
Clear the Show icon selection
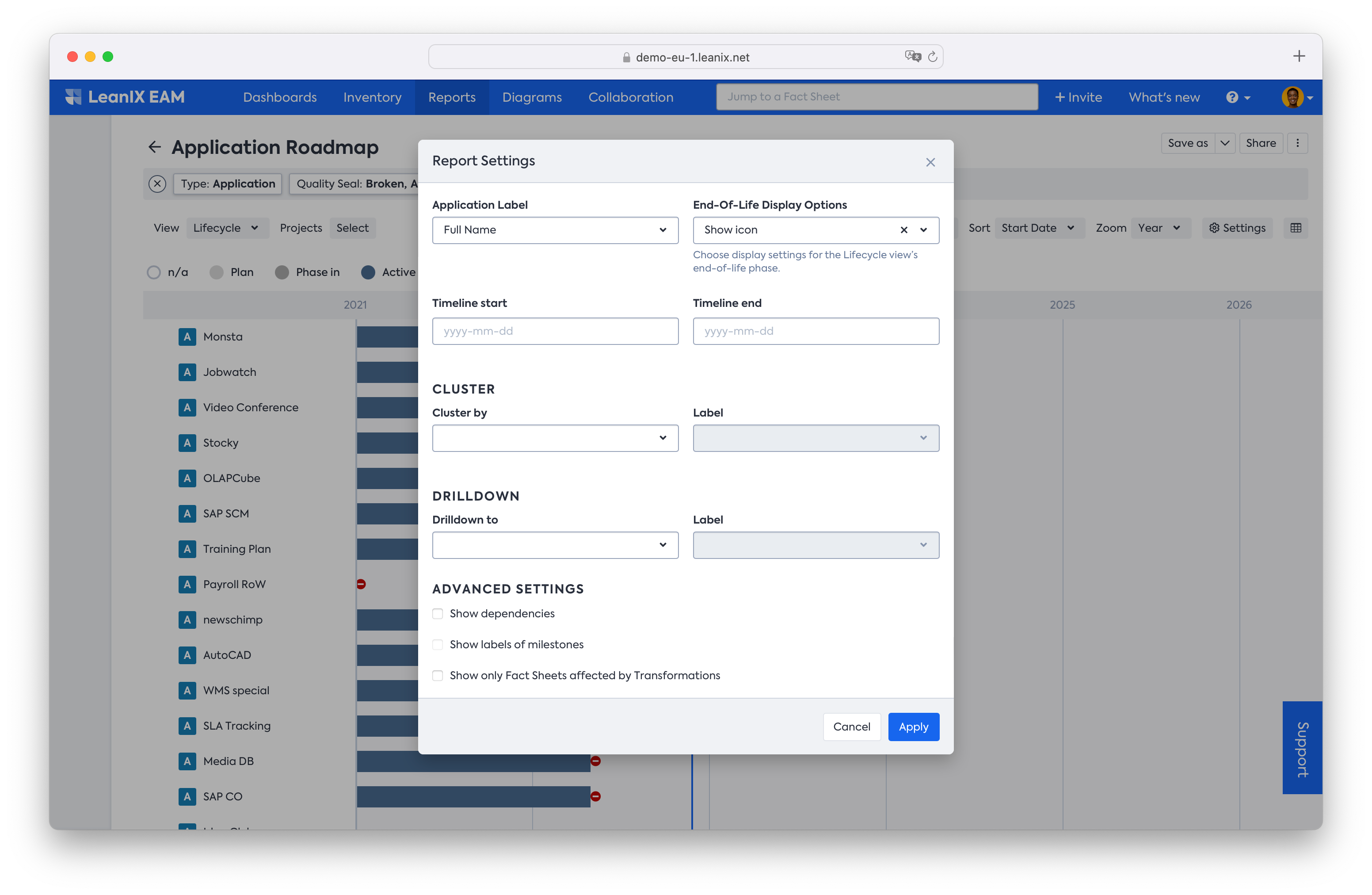click(903, 229)
